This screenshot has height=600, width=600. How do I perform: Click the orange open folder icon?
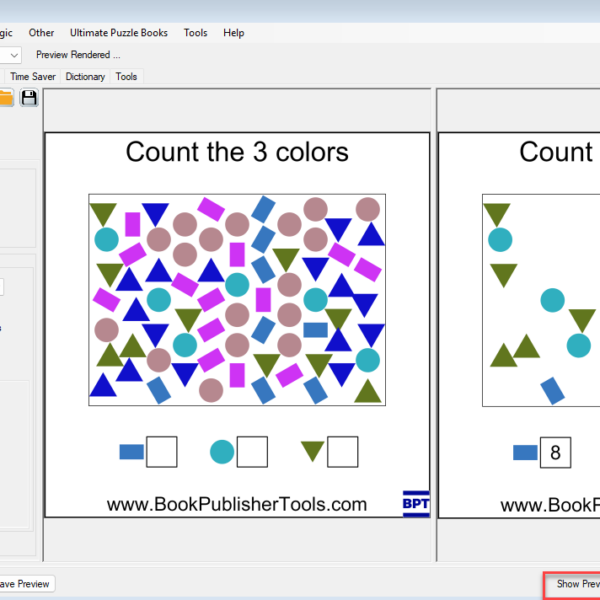point(6,97)
